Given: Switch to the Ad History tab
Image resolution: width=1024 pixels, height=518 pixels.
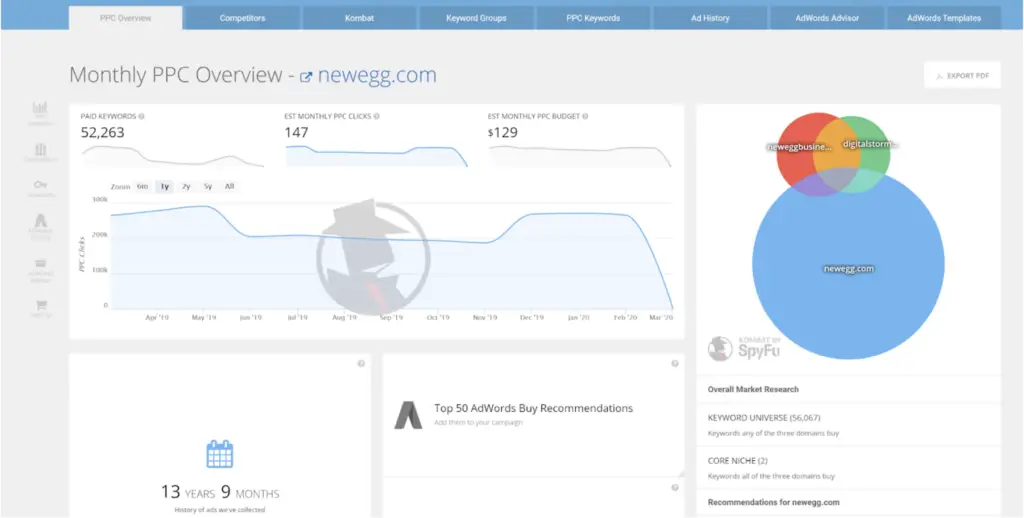Looking at the screenshot, I should [709, 18].
